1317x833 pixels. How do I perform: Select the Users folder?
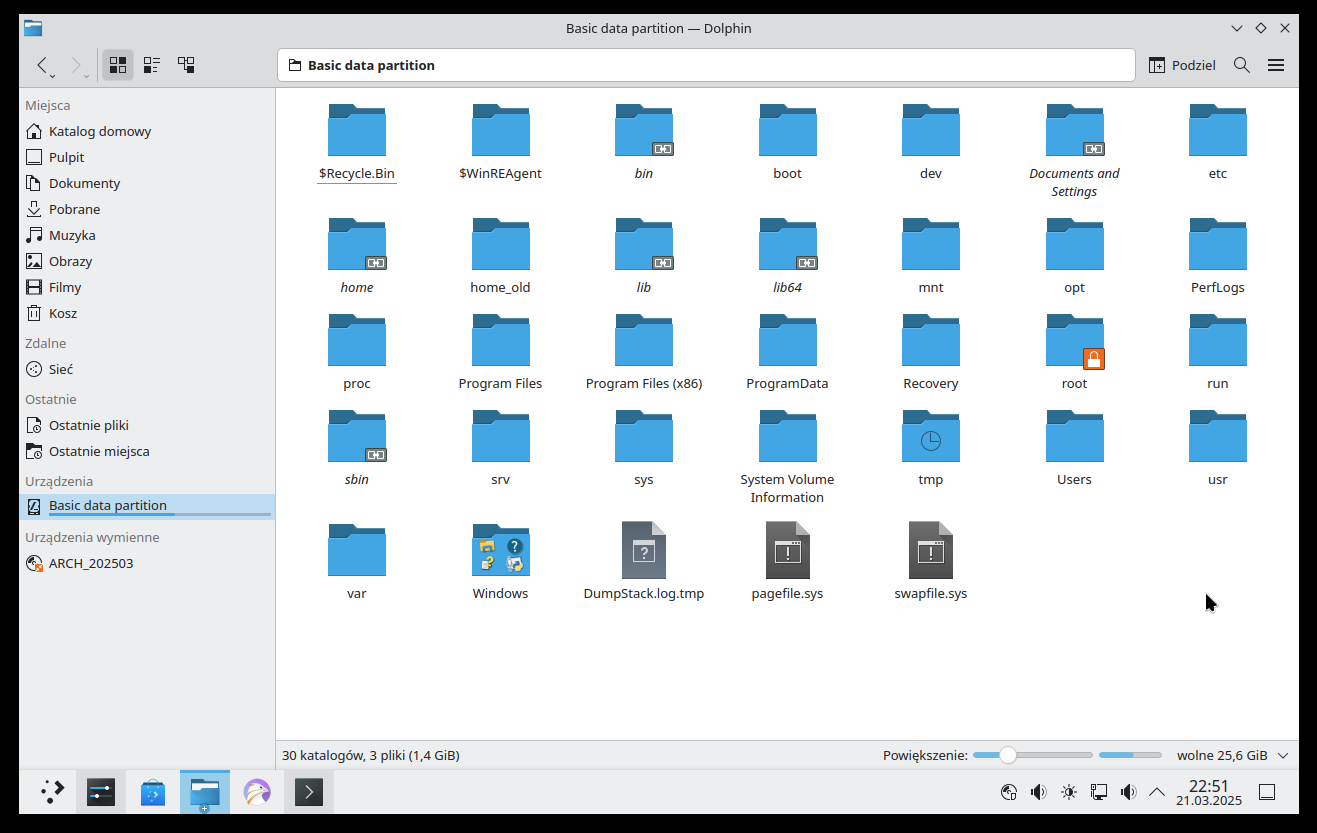coord(1074,449)
